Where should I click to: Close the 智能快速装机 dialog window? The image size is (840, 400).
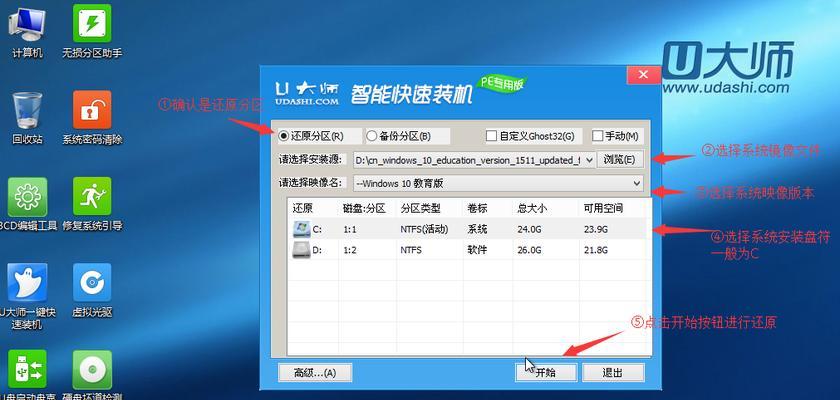[644, 75]
